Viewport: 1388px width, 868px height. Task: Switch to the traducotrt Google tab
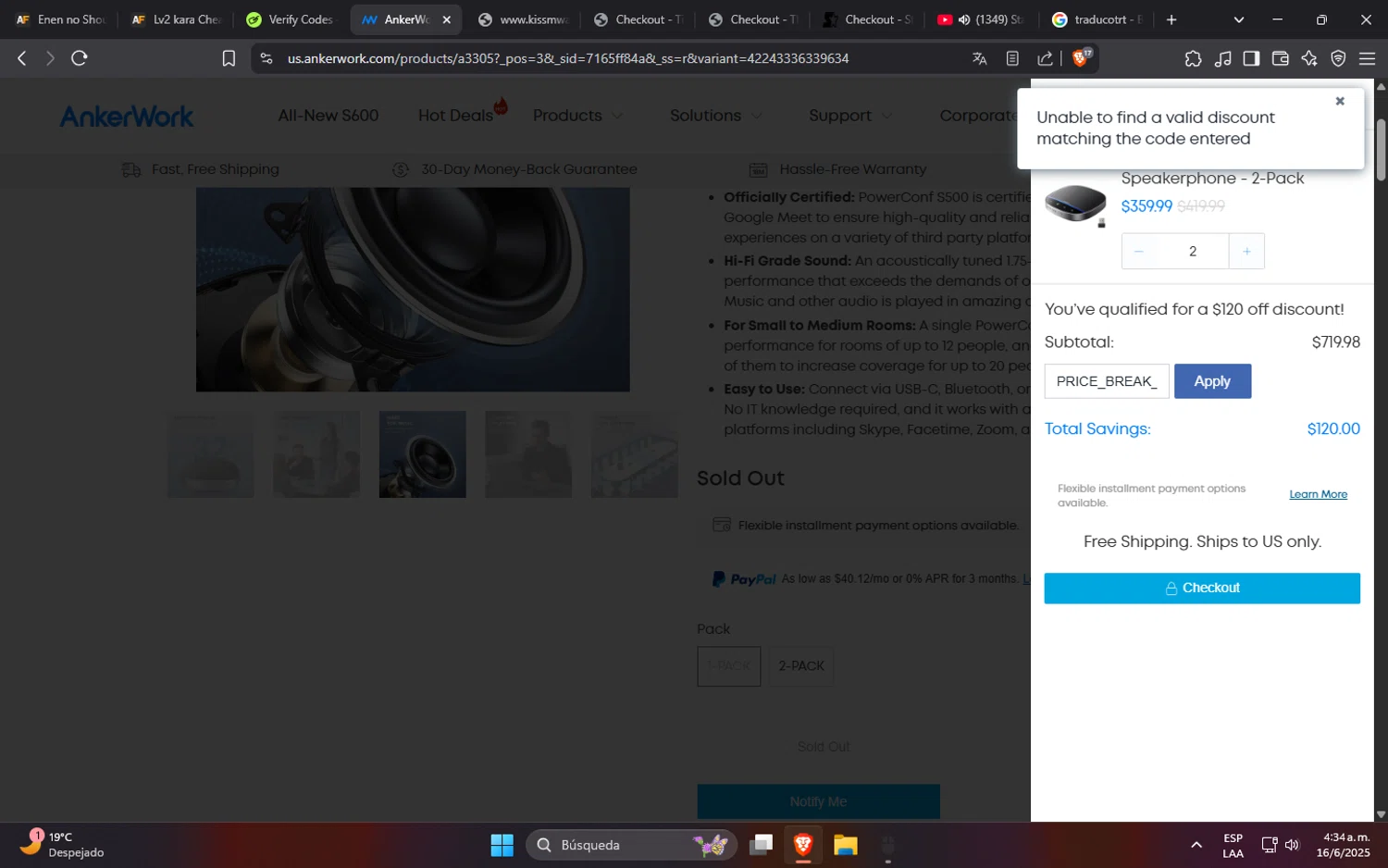click(x=1097, y=19)
